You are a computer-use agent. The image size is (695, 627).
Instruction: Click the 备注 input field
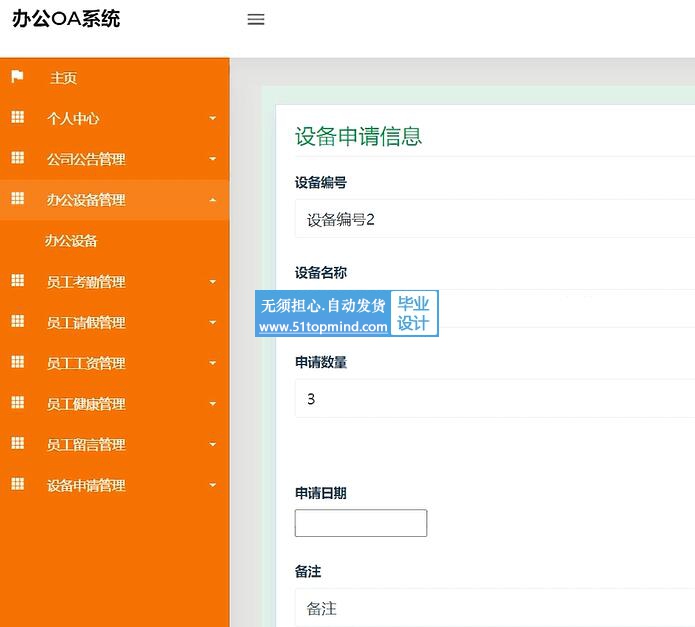point(495,608)
